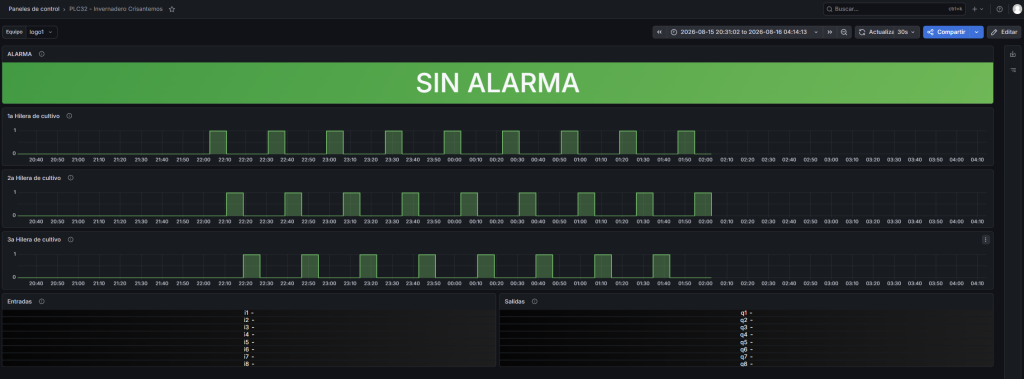Image resolution: width=1024 pixels, height=379 pixels.
Task: Click the 1a Hilera de cultivo title
Action: (34, 116)
